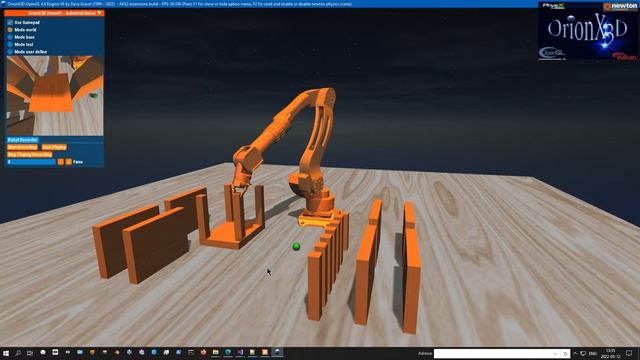The width and height of the screenshot is (640, 360).
Task: Open Task View on the taskbar
Action: [x=30, y=353]
